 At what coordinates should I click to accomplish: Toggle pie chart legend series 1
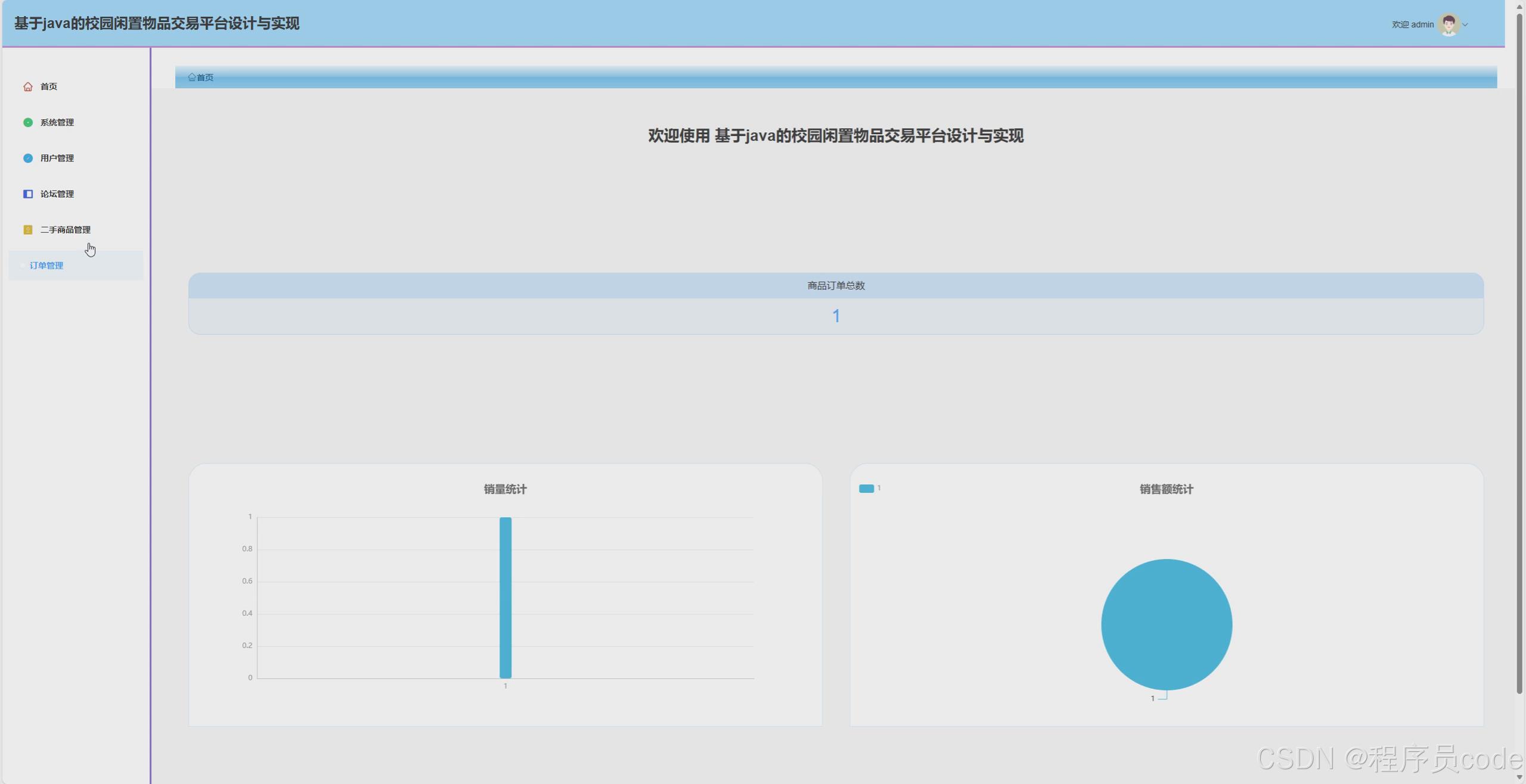(x=867, y=489)
